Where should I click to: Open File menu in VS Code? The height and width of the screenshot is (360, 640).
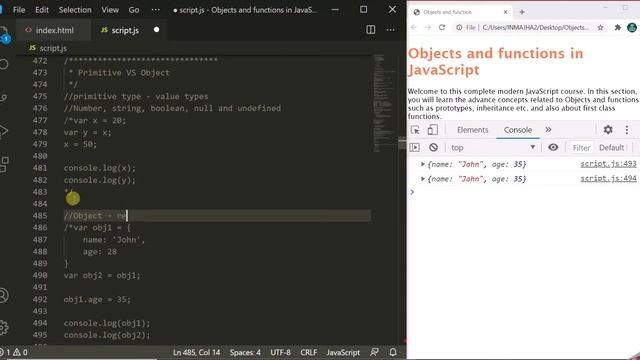19,10
